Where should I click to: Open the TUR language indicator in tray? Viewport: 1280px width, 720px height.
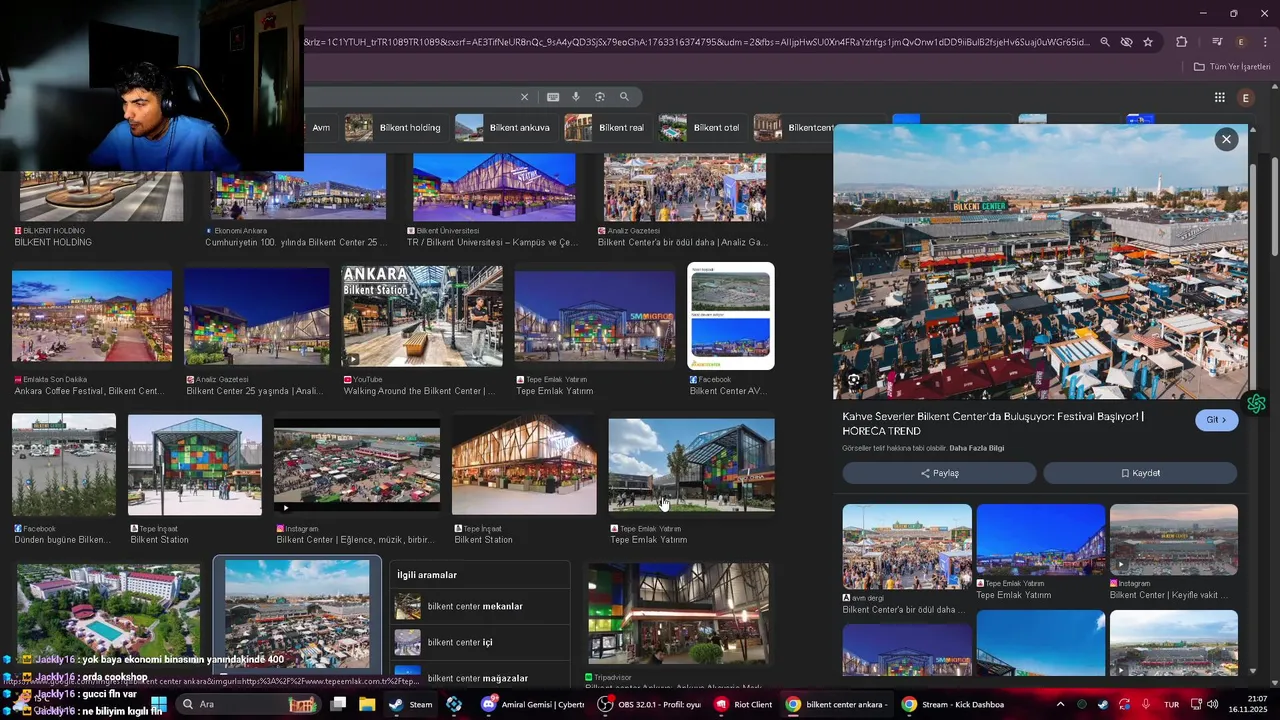(1171, 704)
